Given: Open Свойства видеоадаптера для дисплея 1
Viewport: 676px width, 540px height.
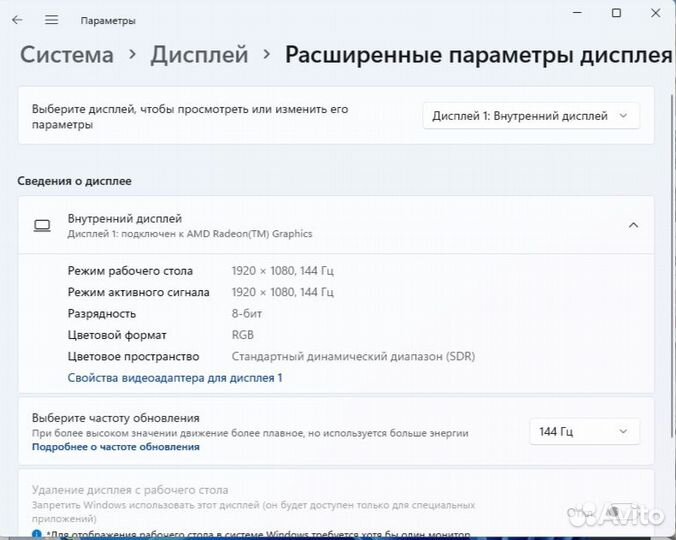Looking at the screenshot, I should pos(175,378).
